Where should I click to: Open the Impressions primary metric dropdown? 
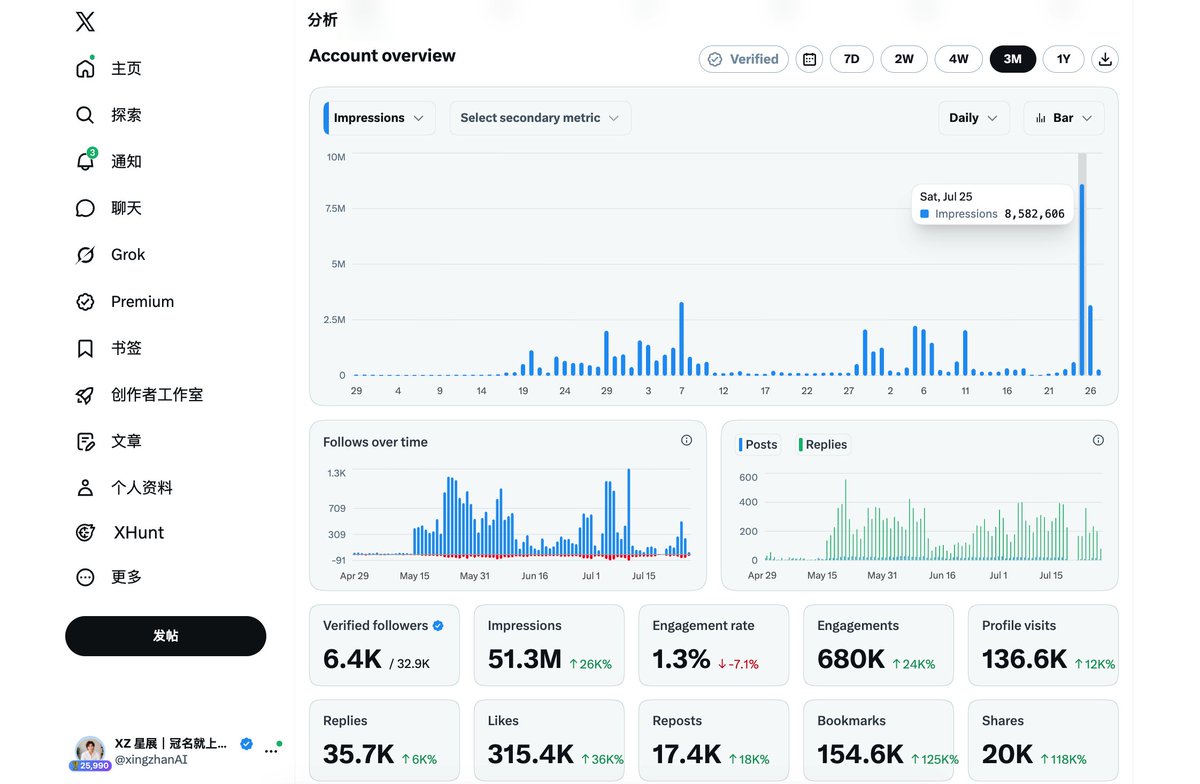pos(379,118)
